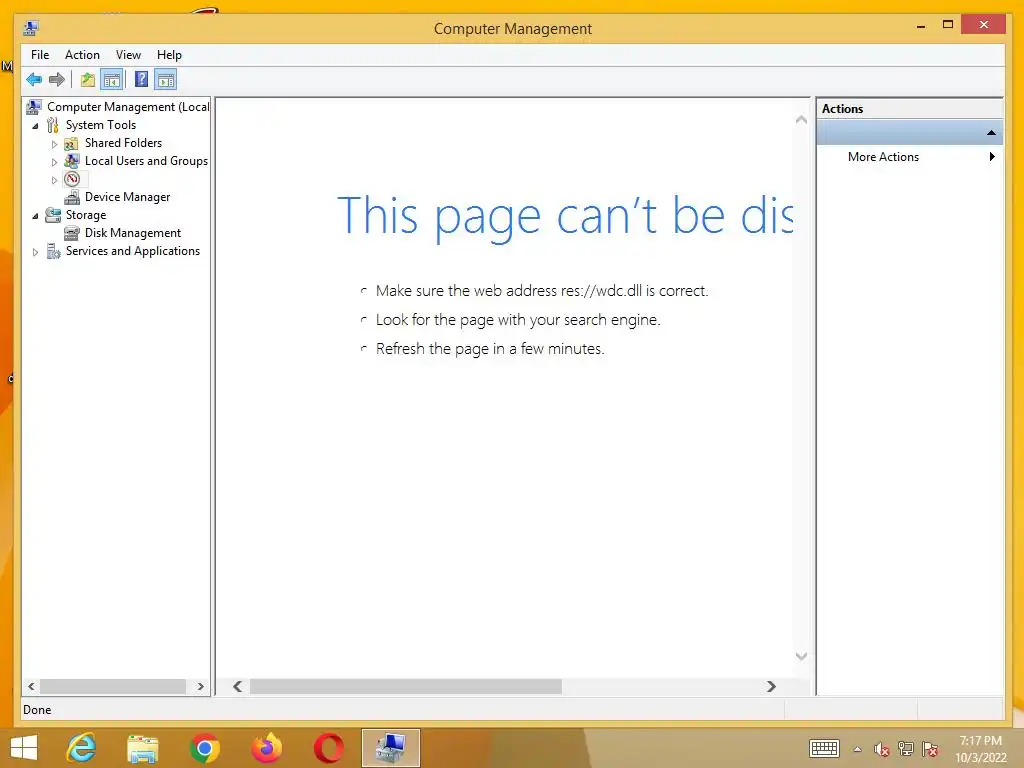The image size is (1024, 768).
Task: Click the Disk Management icon
Action: (72, 233)
